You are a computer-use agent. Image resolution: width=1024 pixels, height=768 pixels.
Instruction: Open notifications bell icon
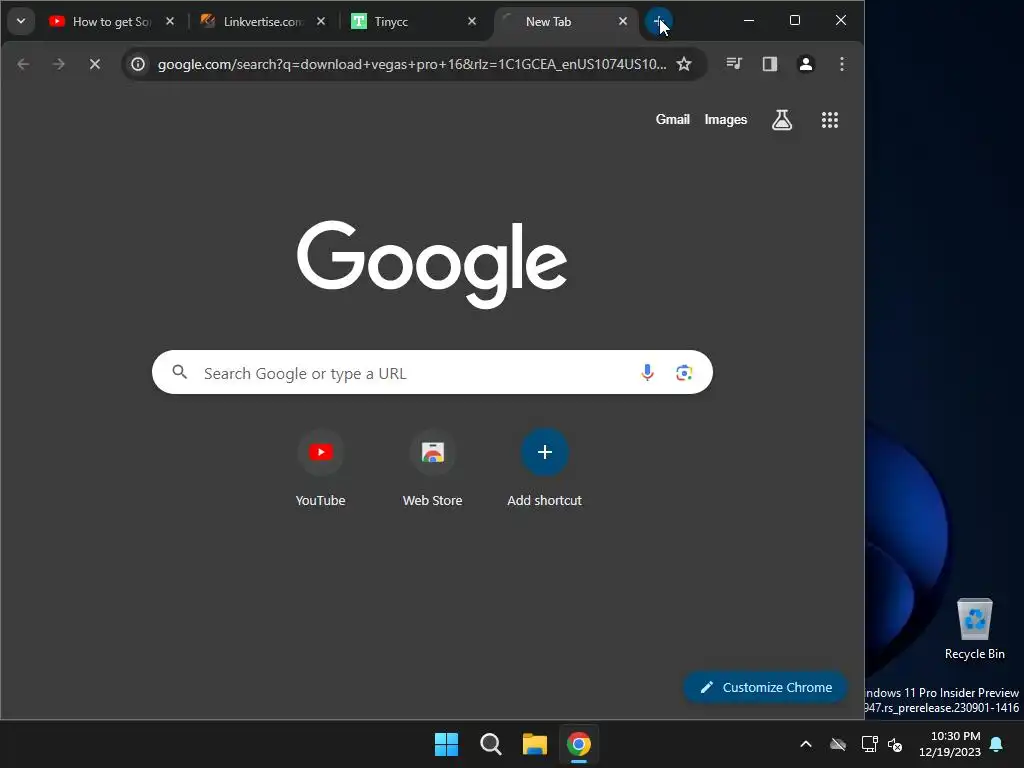[x=997, y=744]
